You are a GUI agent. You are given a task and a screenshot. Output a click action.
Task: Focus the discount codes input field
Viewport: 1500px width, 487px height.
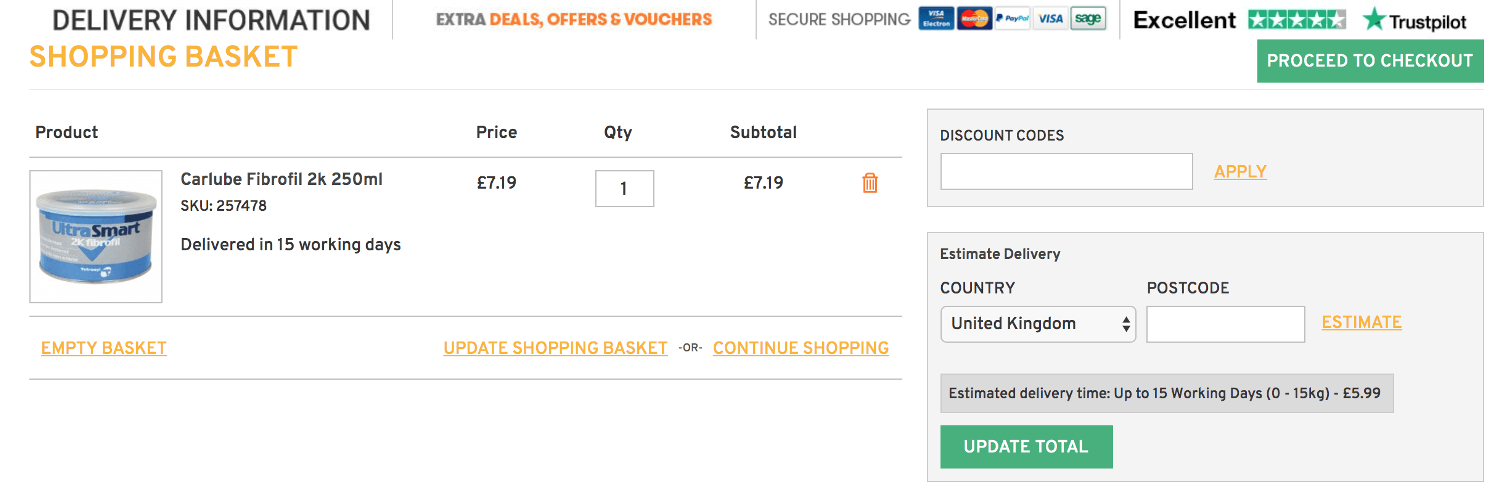coord(1067,171)
